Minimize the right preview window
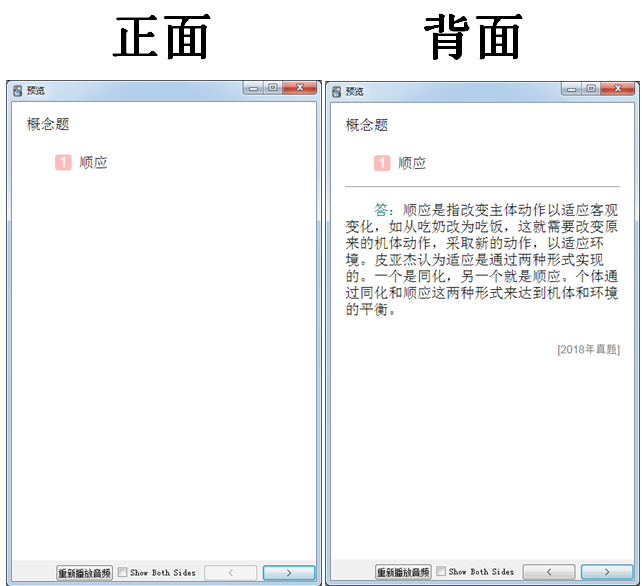642x586 pixels. 572,88
